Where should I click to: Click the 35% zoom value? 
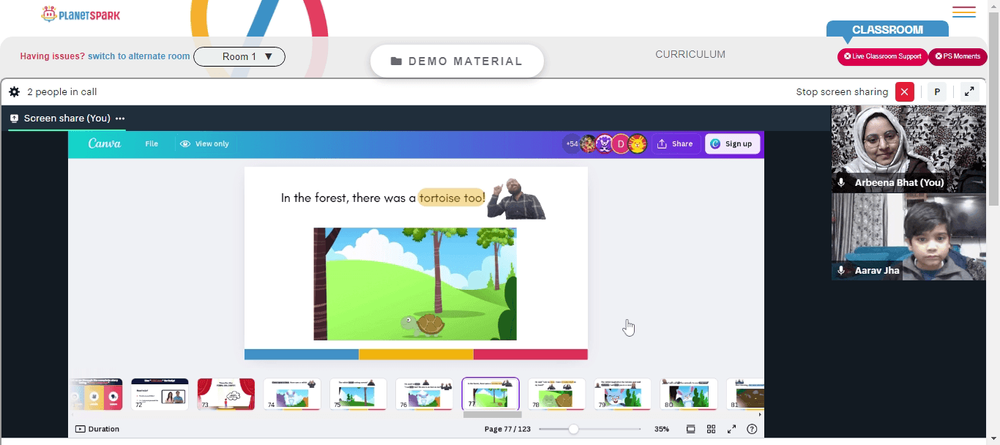[661, 429]
